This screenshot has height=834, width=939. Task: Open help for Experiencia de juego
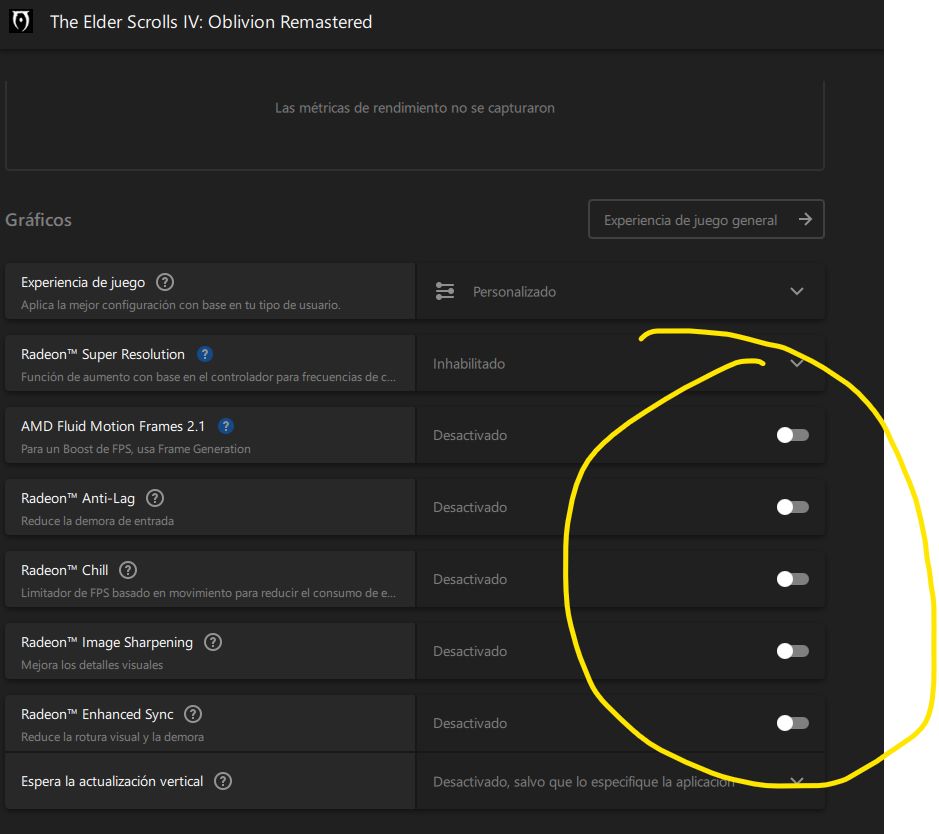(x=165, y=282)
